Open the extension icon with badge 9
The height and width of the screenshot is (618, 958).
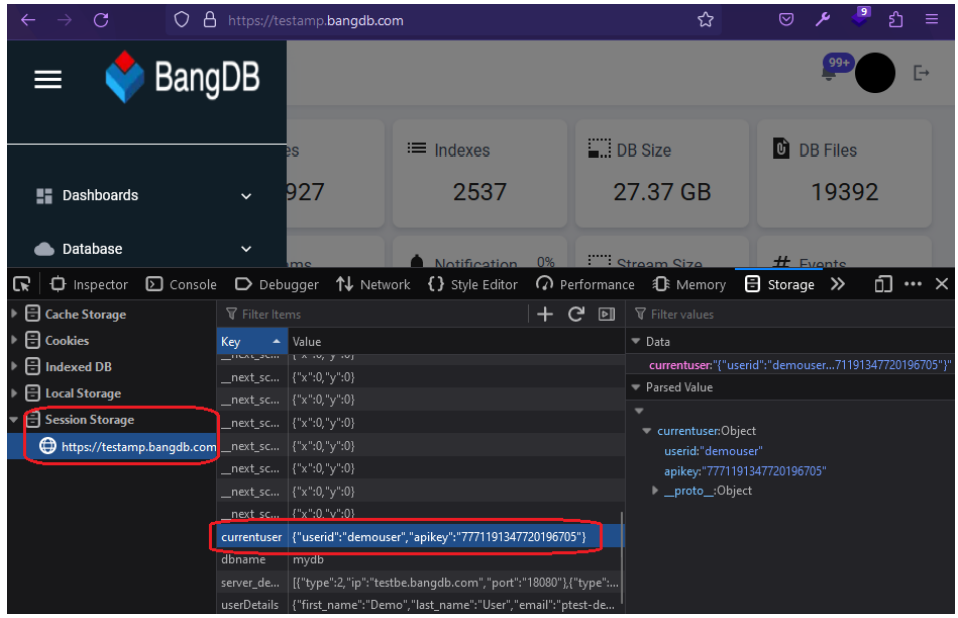860,17
